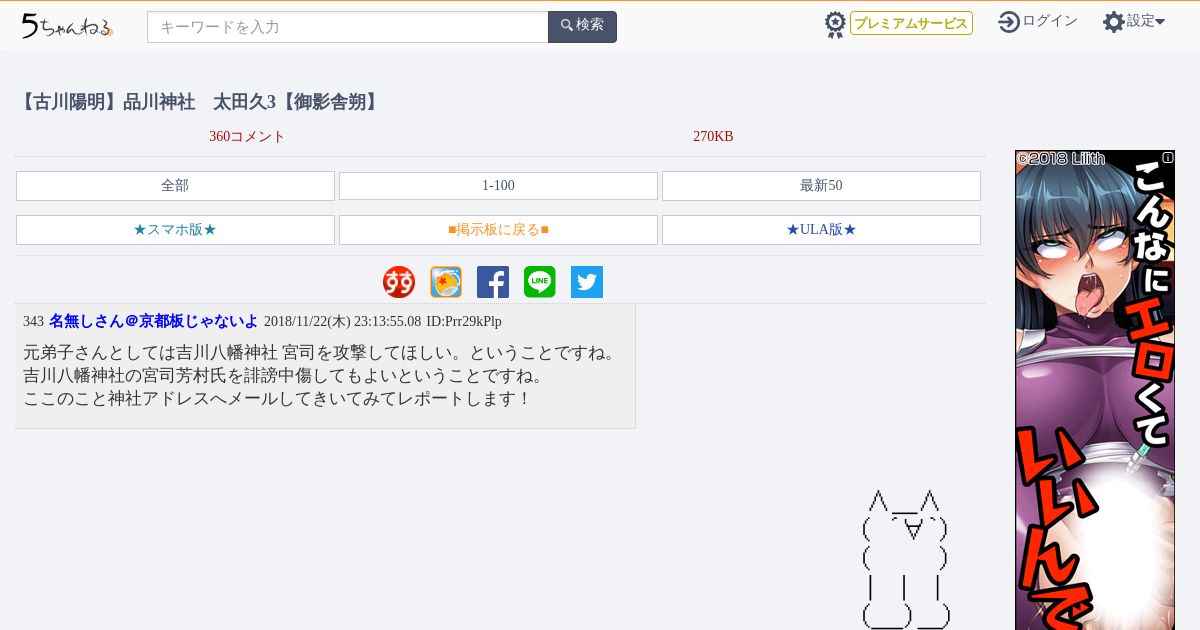Expand the 設定 dropdown menu
Viewport: 1200px width, 630px height.
(x=1146, y=21)
